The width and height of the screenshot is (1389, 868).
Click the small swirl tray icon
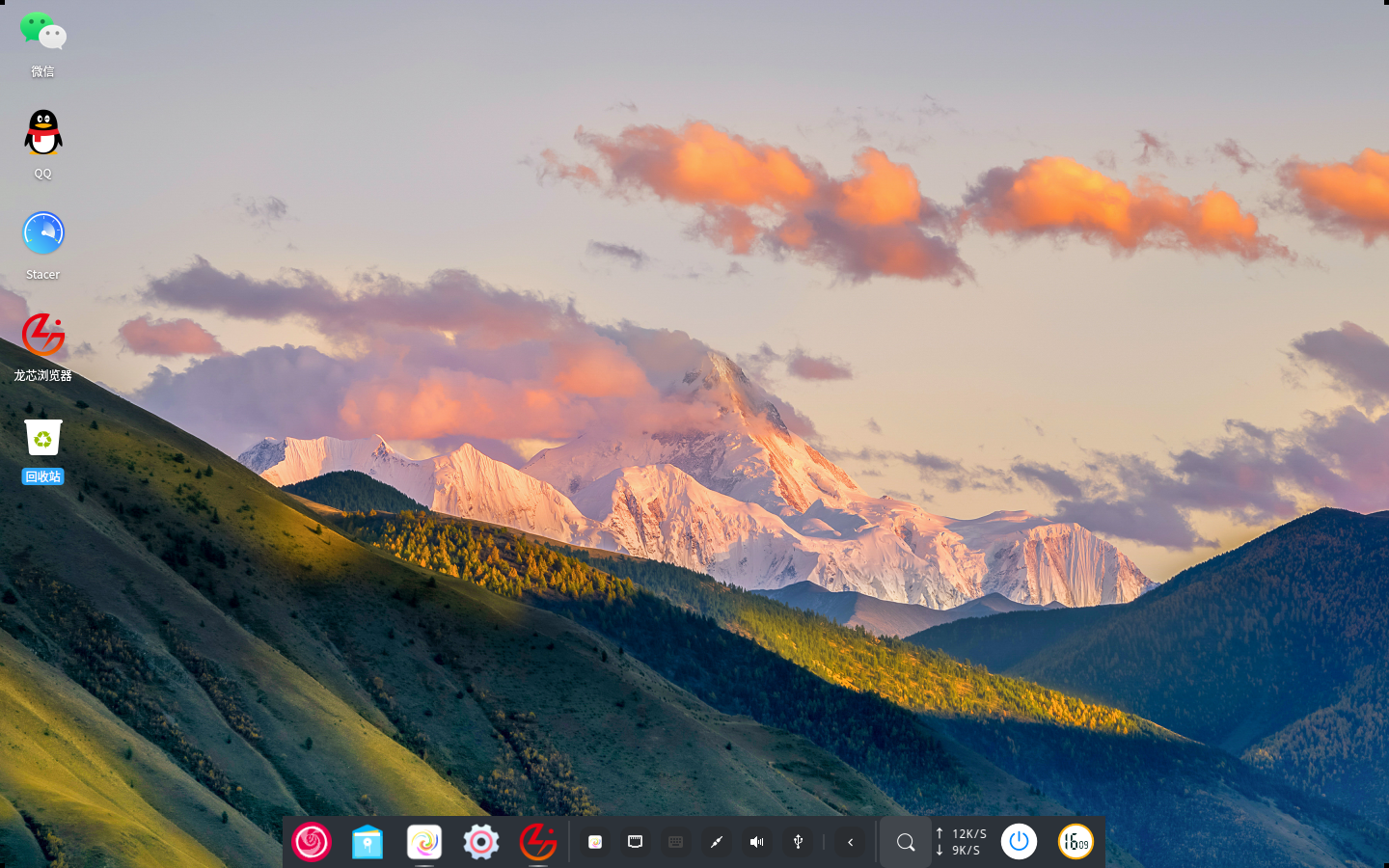(595, 842)
